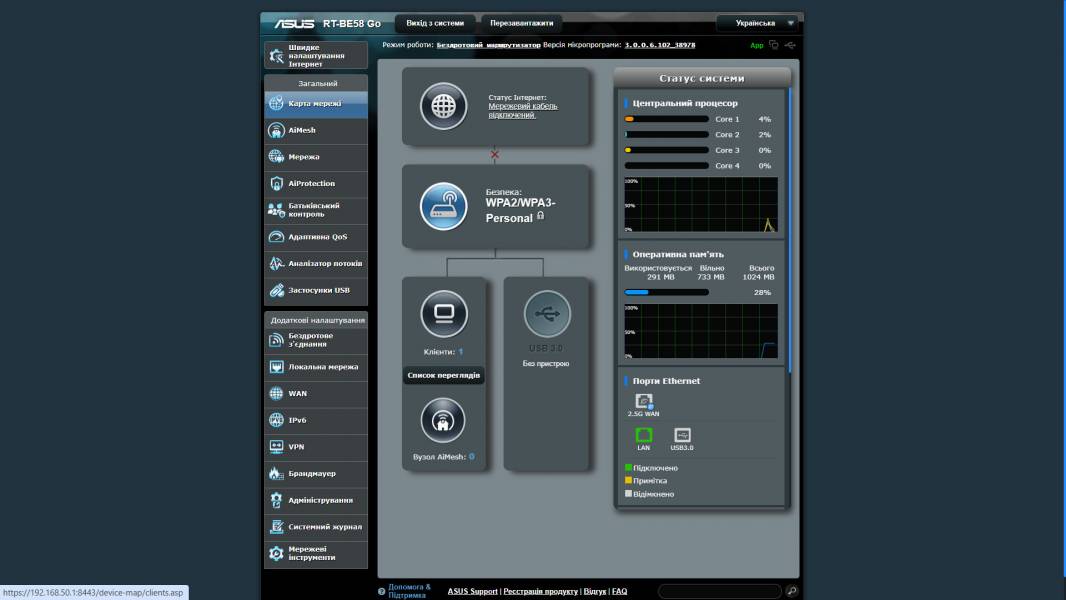Open the Брандмауер firewall section

[x=315, y=473]
